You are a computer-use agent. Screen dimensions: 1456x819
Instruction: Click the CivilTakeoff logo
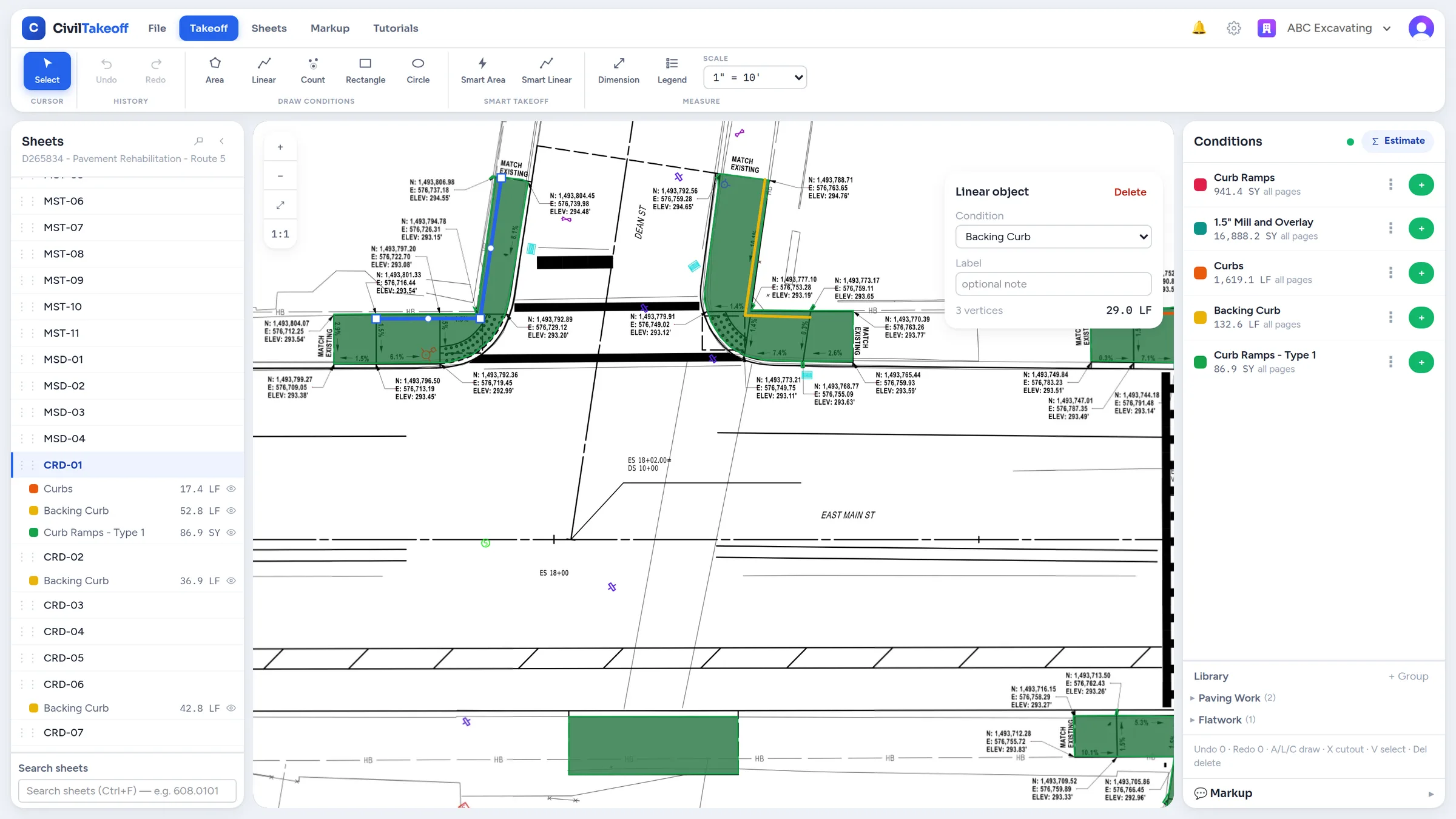[x=75, y=28]
